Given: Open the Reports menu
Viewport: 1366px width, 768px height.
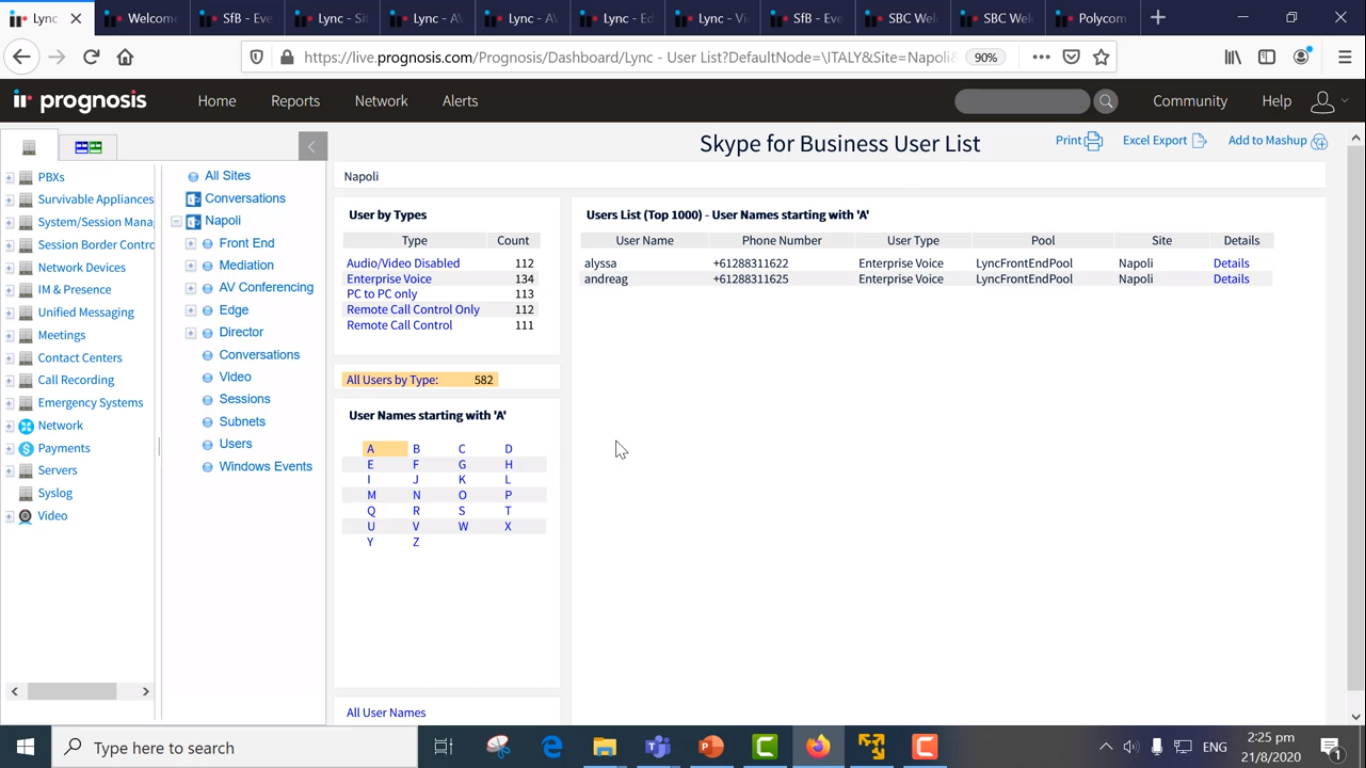Looking at the screenshot, I should coord(295,101).
